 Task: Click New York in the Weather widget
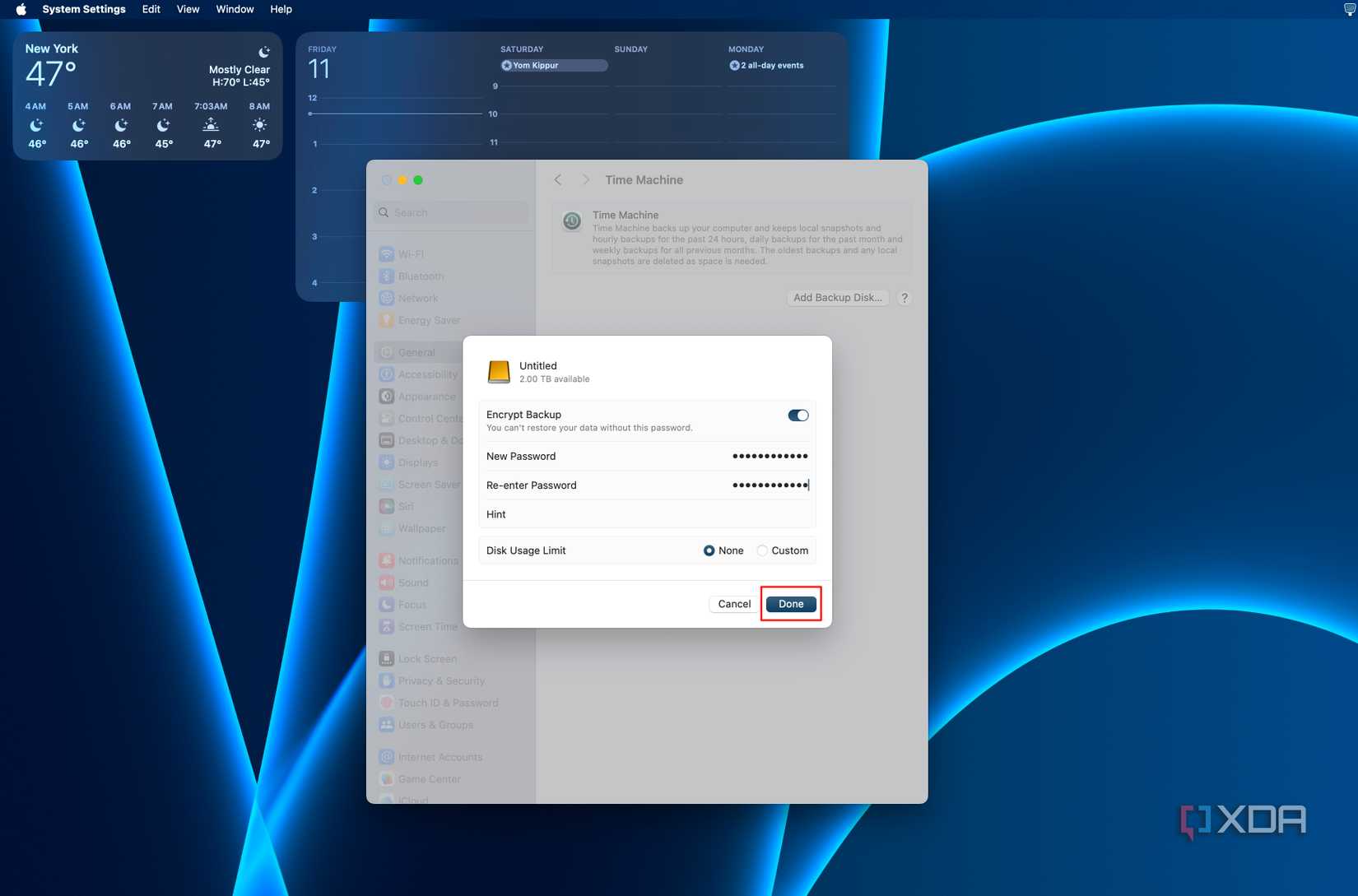52,49
